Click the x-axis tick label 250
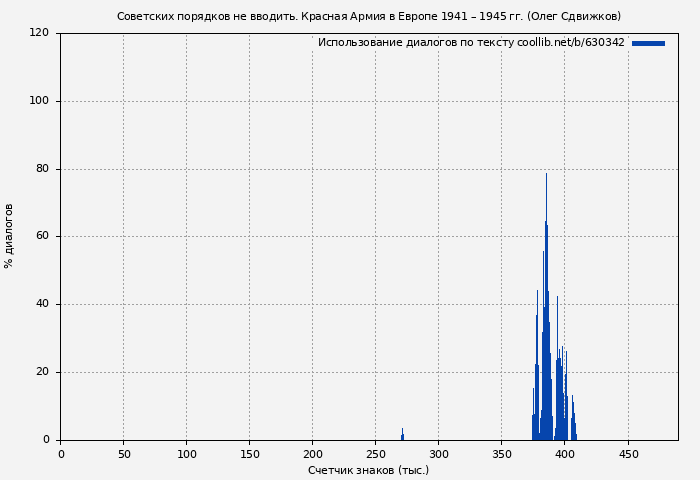 376,454
